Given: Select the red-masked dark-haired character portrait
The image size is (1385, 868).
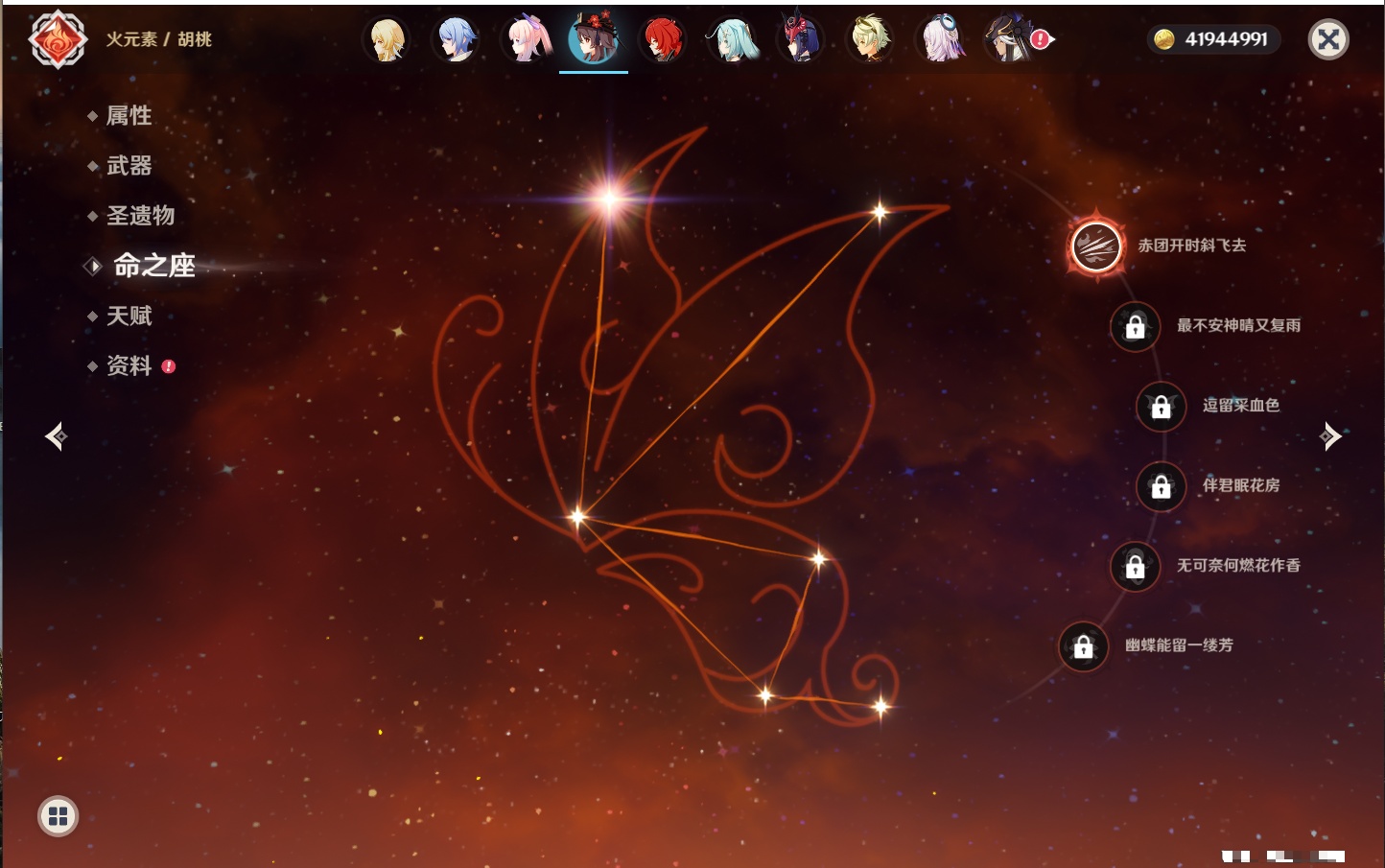Looking at the screenshot, I should [x=801, y=40].
